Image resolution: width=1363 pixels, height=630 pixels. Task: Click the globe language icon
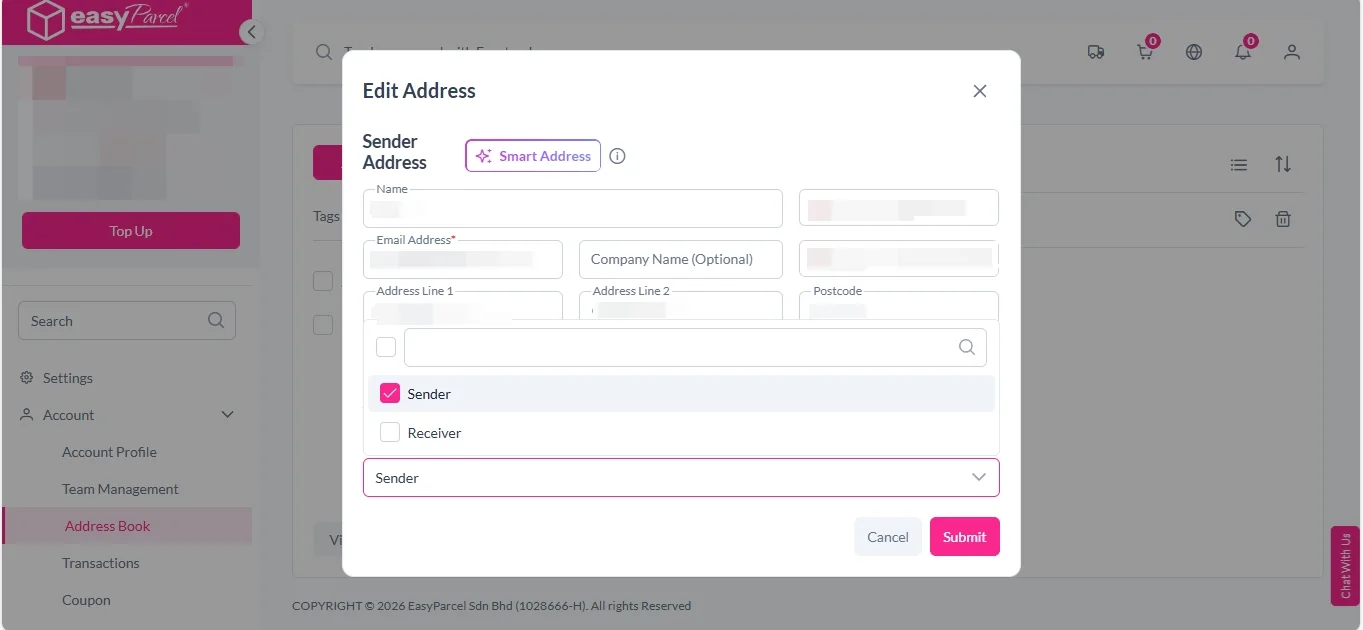point(1194,52)
